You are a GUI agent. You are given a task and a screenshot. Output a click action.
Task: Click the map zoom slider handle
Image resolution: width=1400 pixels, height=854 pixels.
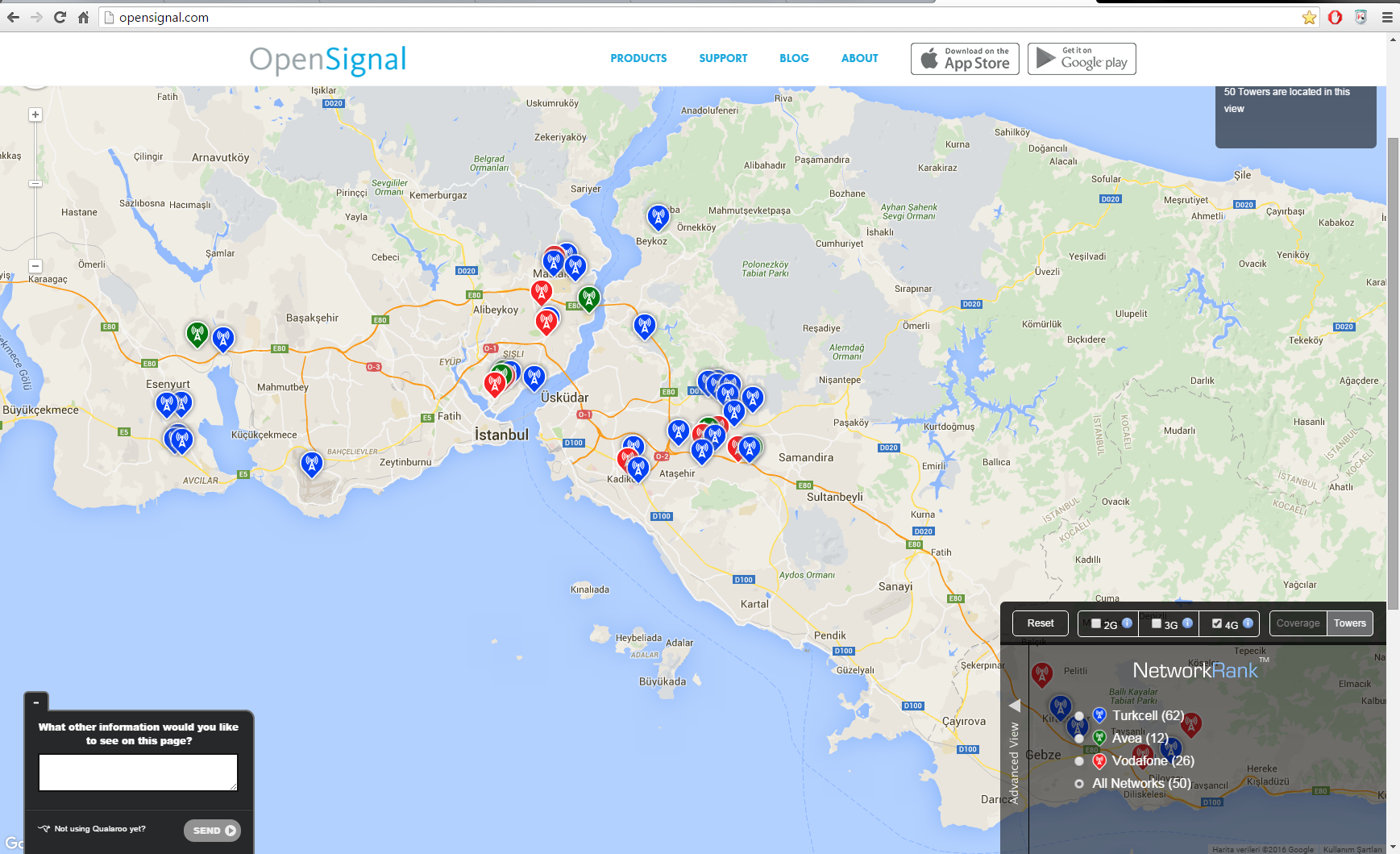pyautogui.click(x=35, y=184)
